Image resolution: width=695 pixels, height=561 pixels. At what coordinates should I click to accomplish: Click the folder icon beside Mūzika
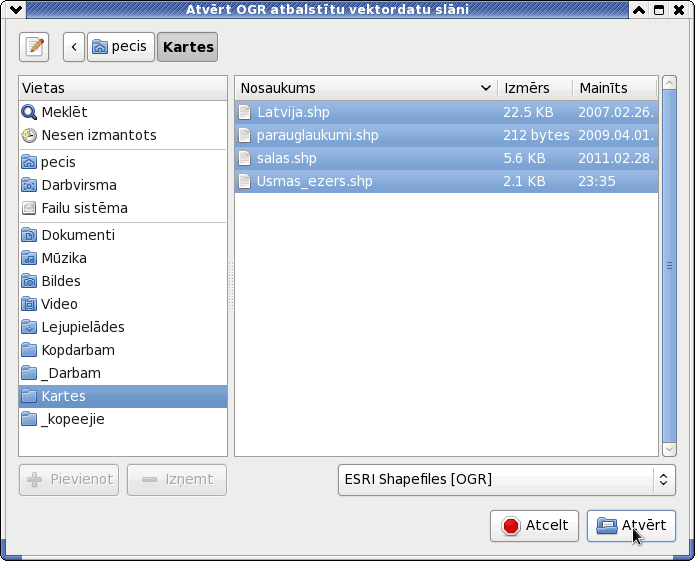tap(29, 258)
